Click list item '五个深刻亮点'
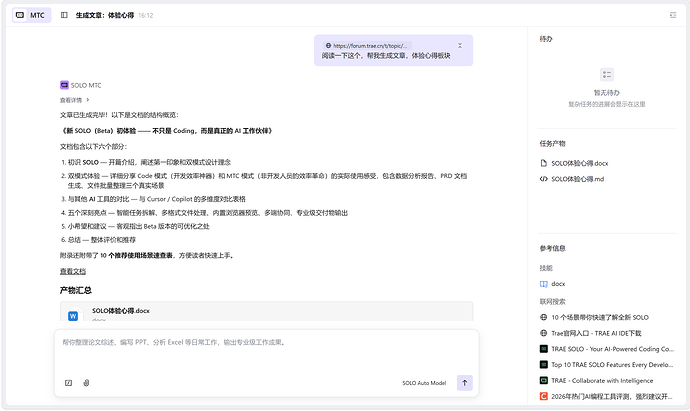The width and height of the screenshot is (690, 411). [208, 213]
